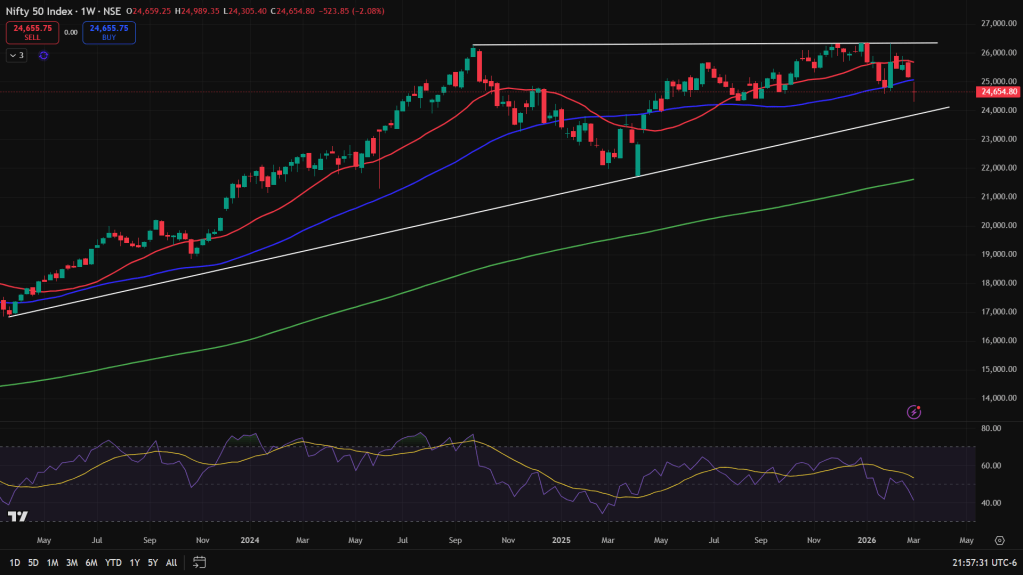Expand the collapsed indicators legend showing 3
Screen dimensions: 1023x575
point(15,55)
